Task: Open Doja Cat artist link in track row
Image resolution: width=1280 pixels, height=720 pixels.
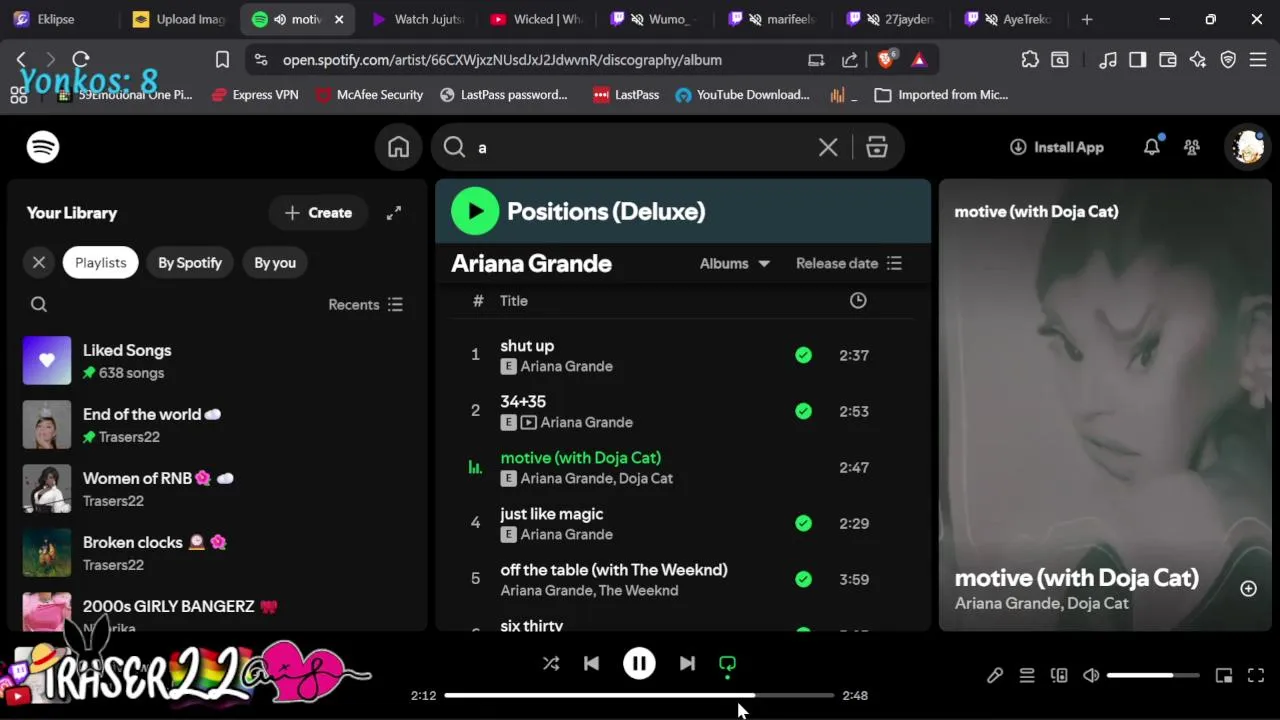Action: click(646, 478)
